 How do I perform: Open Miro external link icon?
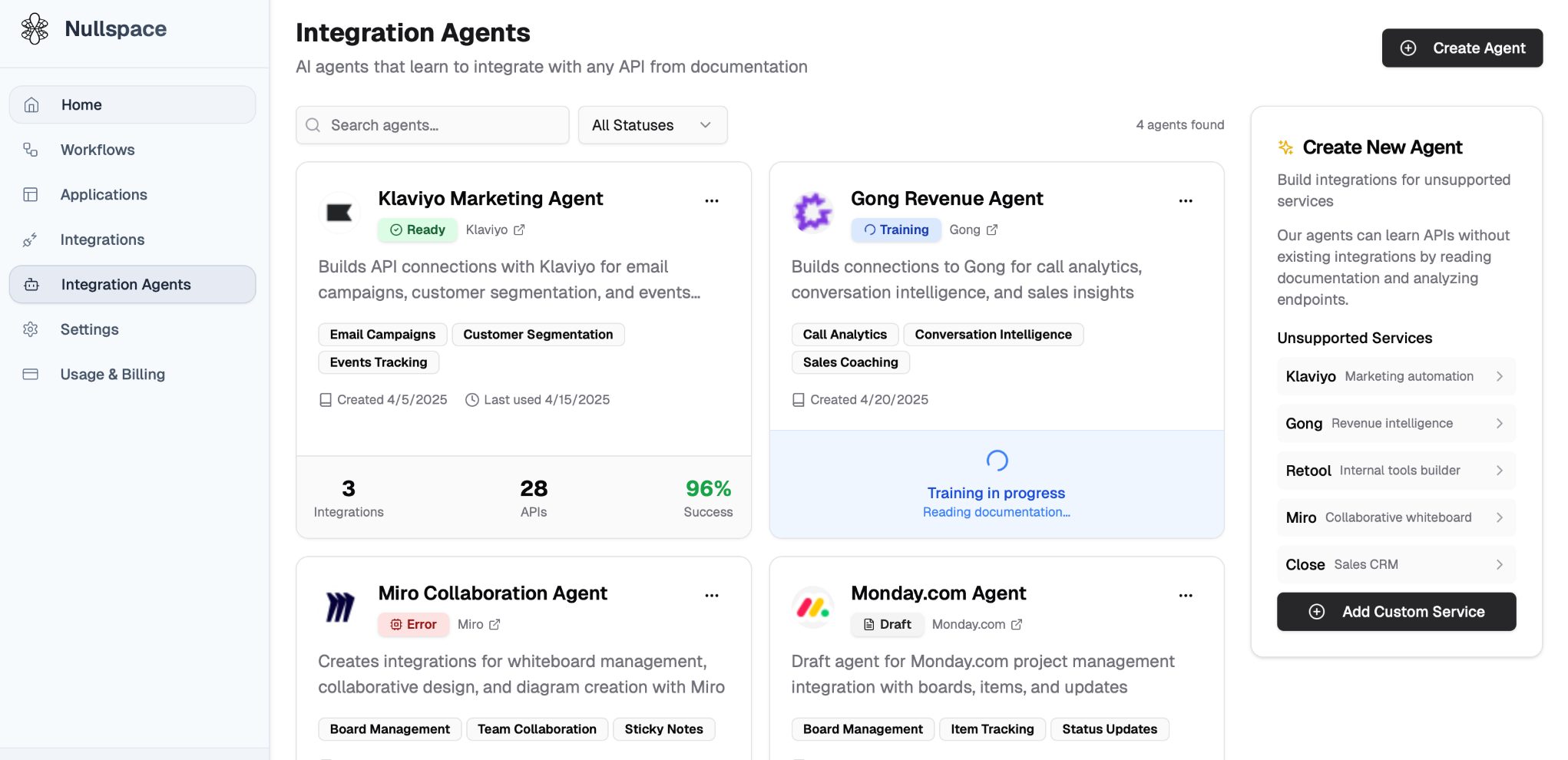point(495,624)
